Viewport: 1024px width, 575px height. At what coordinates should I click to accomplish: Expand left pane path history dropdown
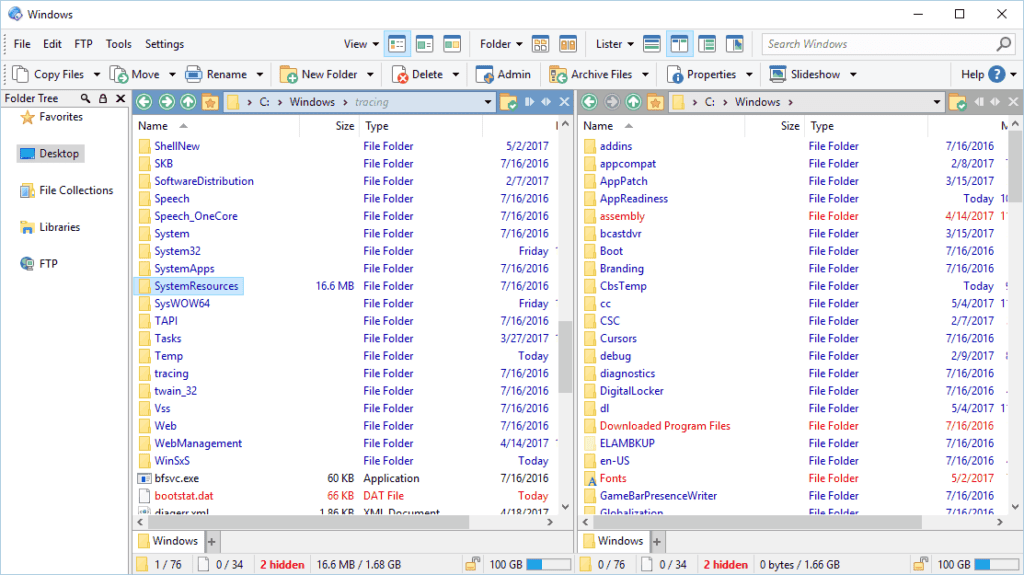tap(489, 102)
